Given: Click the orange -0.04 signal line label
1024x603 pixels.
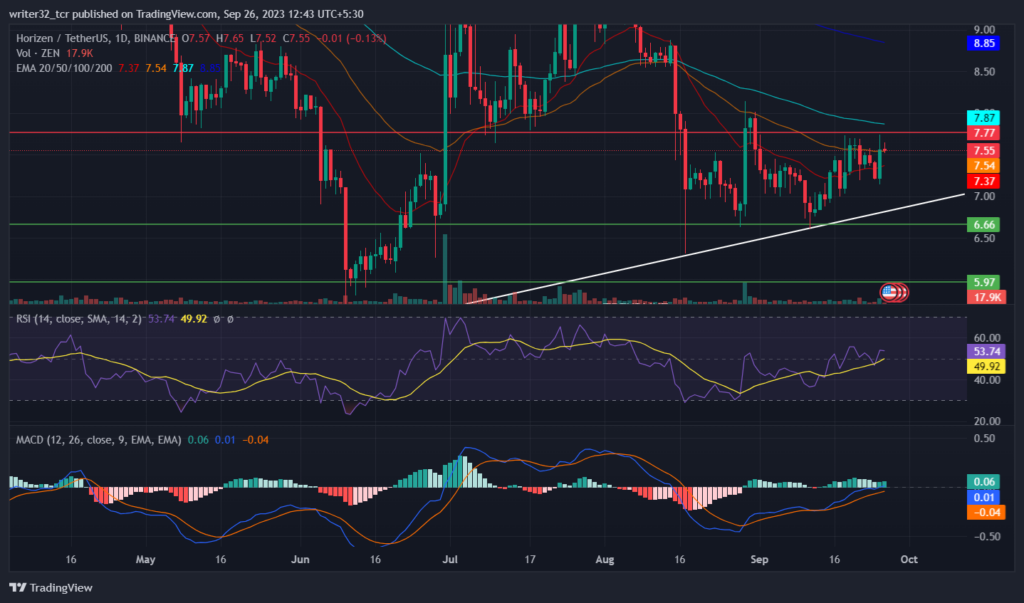Looking at the screenshot, I should [986, 512].
